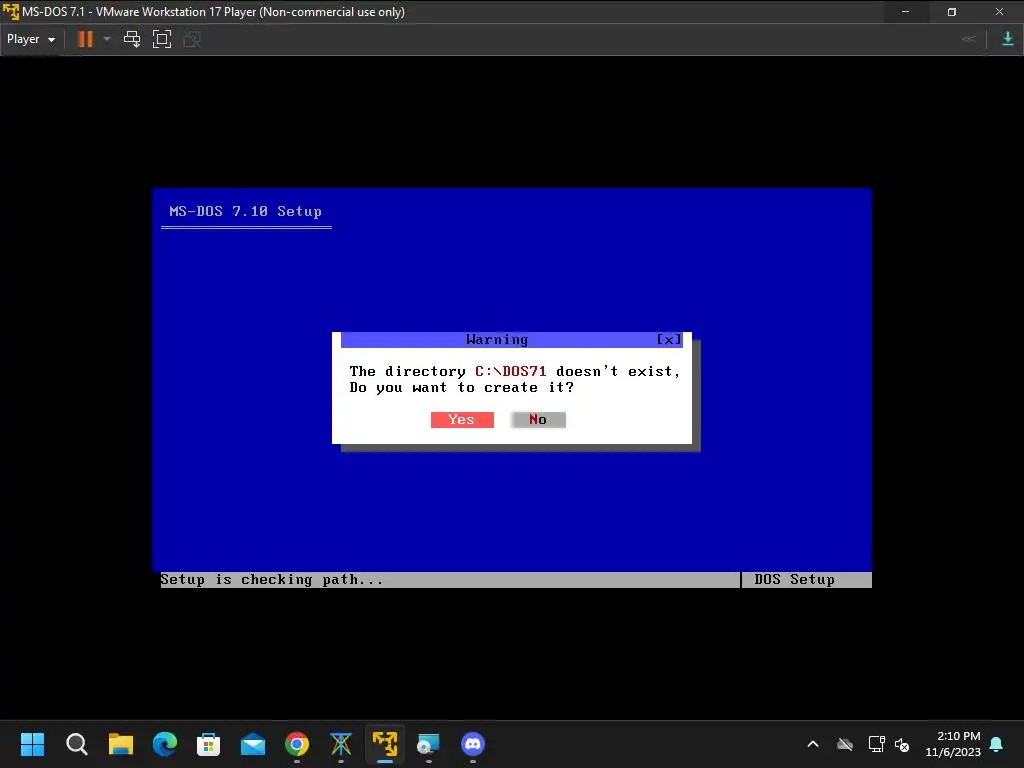Viewport: 1024px width, 768px height.
Task: Click the 'DOS Setup' status bar label
Action: pos(794,579)
